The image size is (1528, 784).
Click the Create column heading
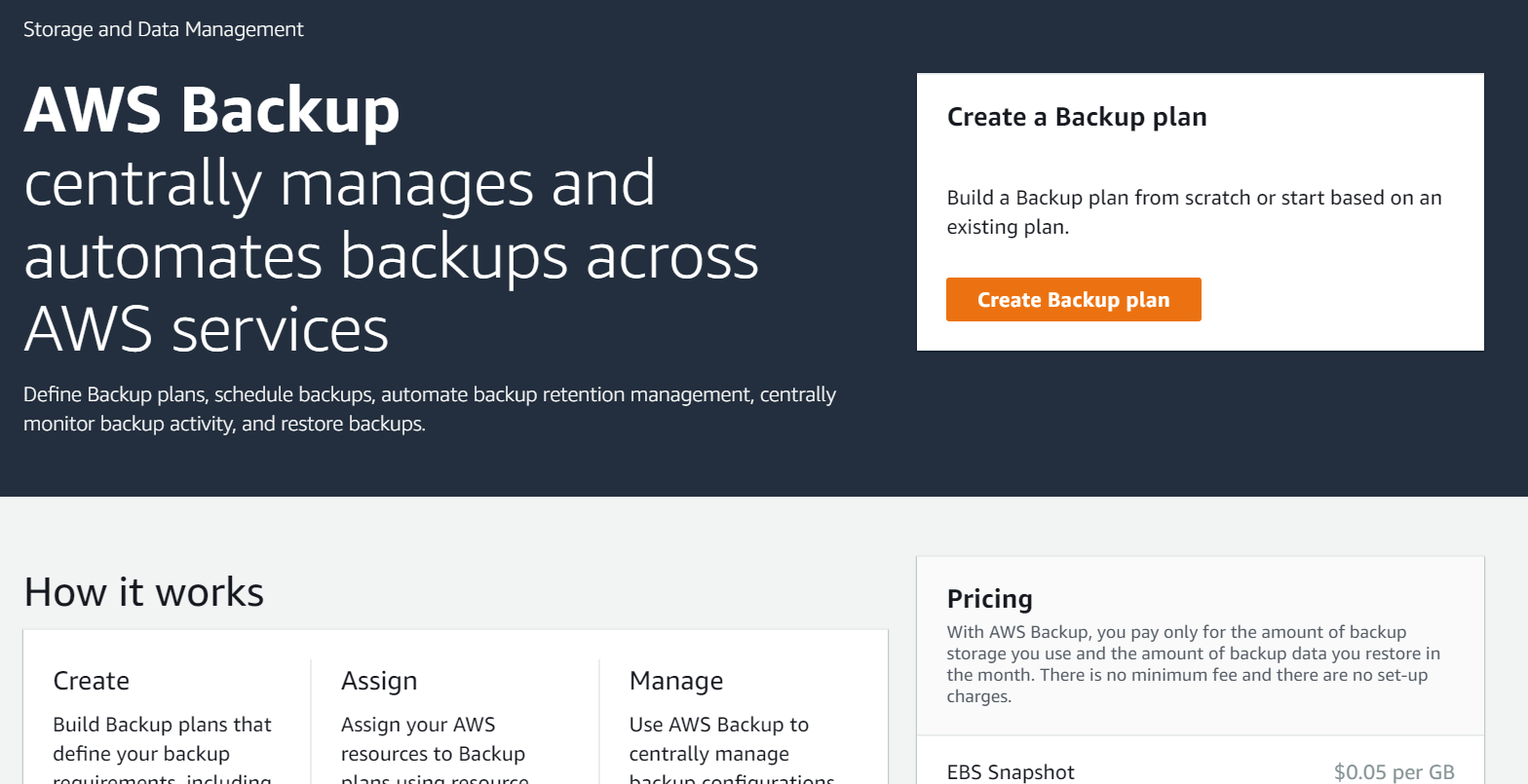pyautogui.click(x=92, y=680)
